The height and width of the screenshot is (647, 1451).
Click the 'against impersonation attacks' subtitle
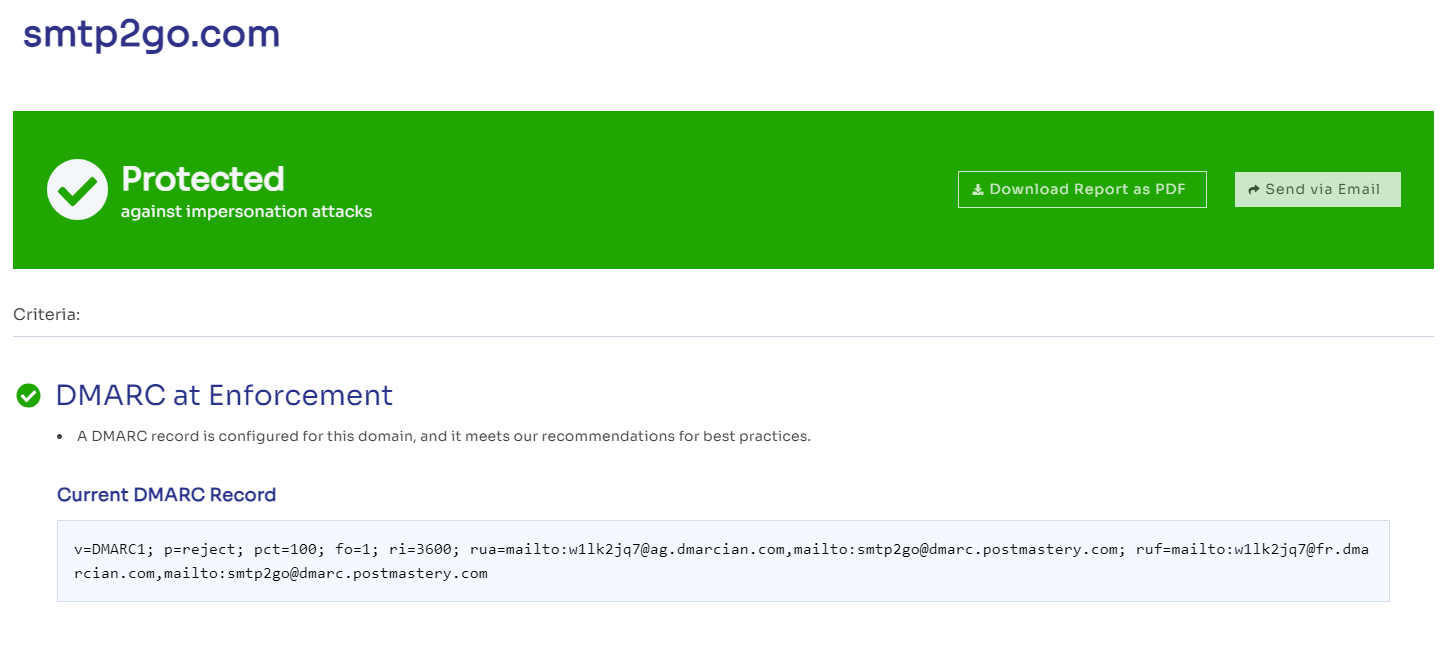pyautogui.click(x=246, y=212)
